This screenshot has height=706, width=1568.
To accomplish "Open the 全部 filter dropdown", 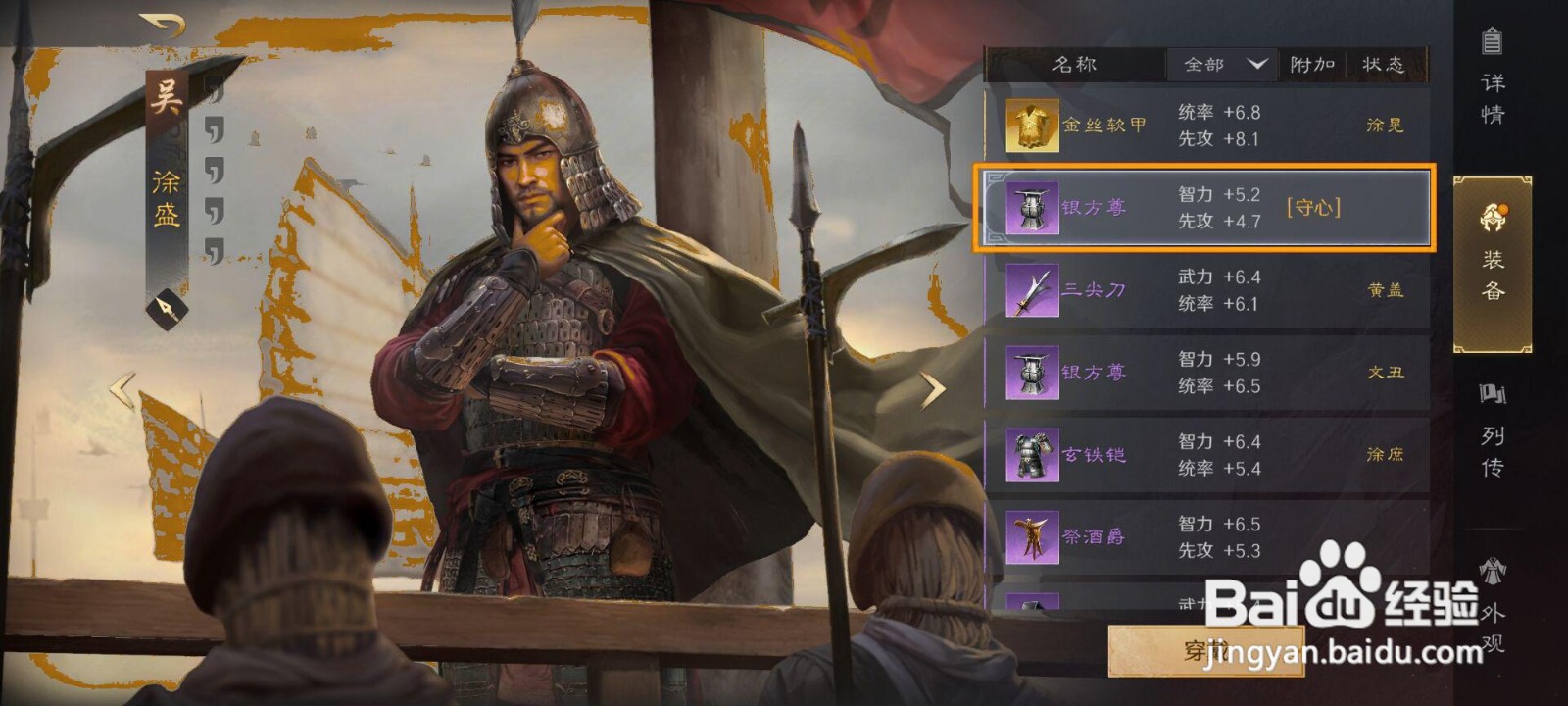I will (x=1222, y=65).
